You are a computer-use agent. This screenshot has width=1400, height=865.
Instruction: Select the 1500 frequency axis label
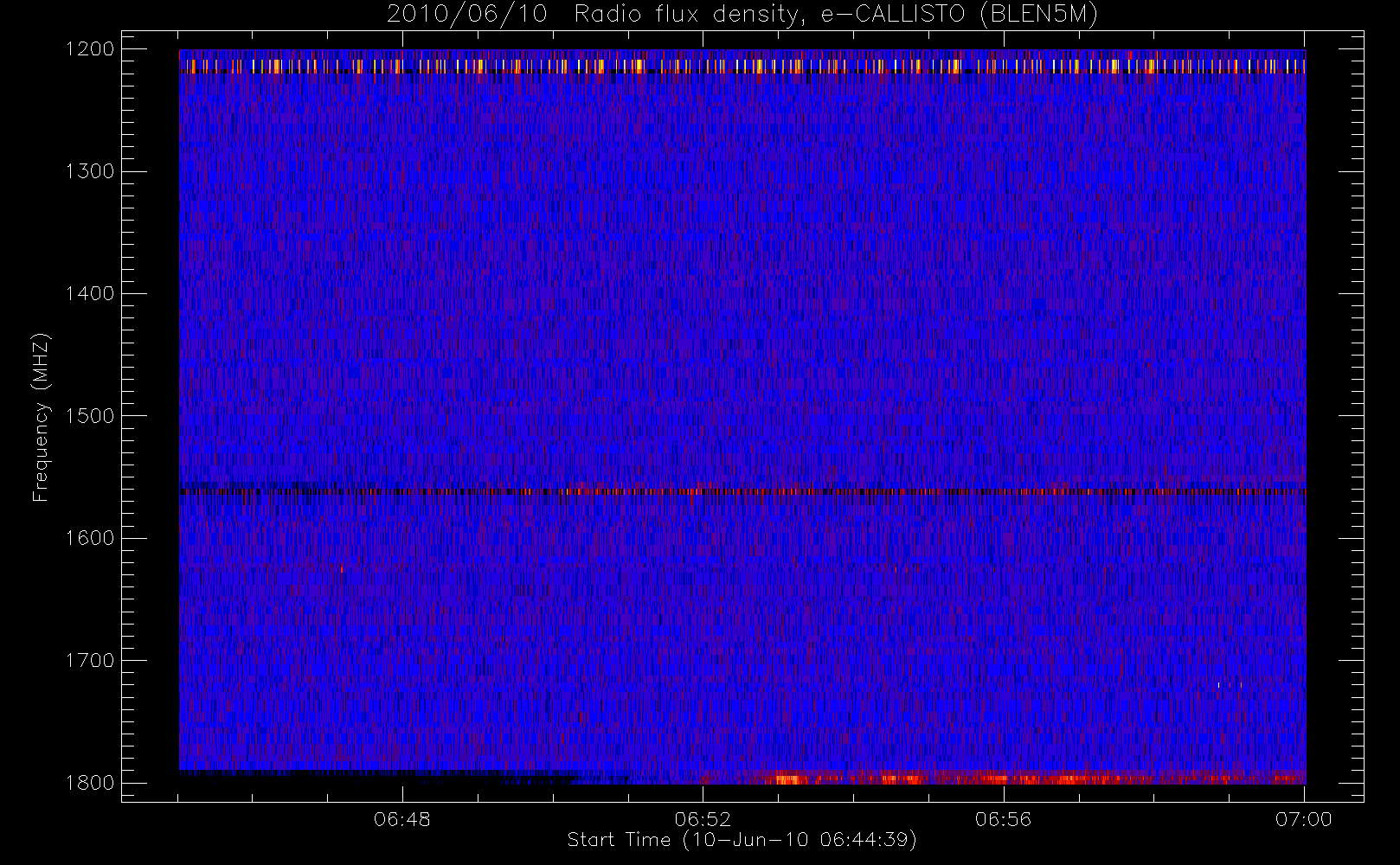[x=90, y=416]
